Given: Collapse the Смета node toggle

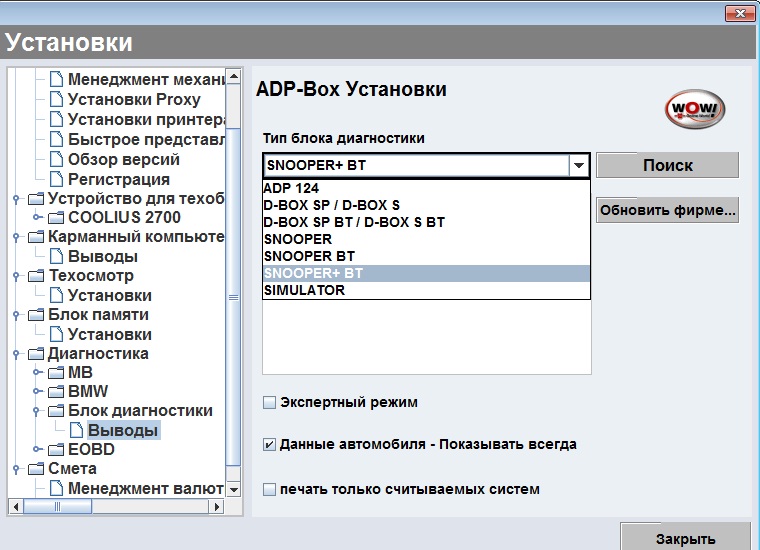Looking at the screenshot, I should (16, 469).
